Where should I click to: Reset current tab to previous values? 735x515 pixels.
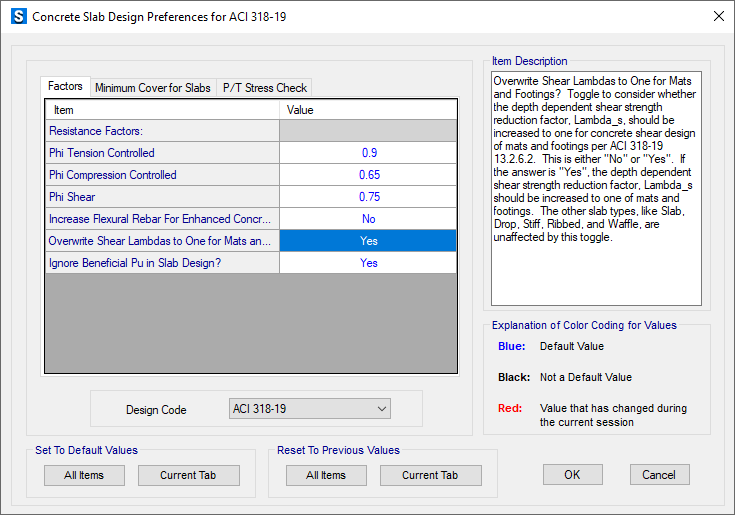(x=430, y=476)
